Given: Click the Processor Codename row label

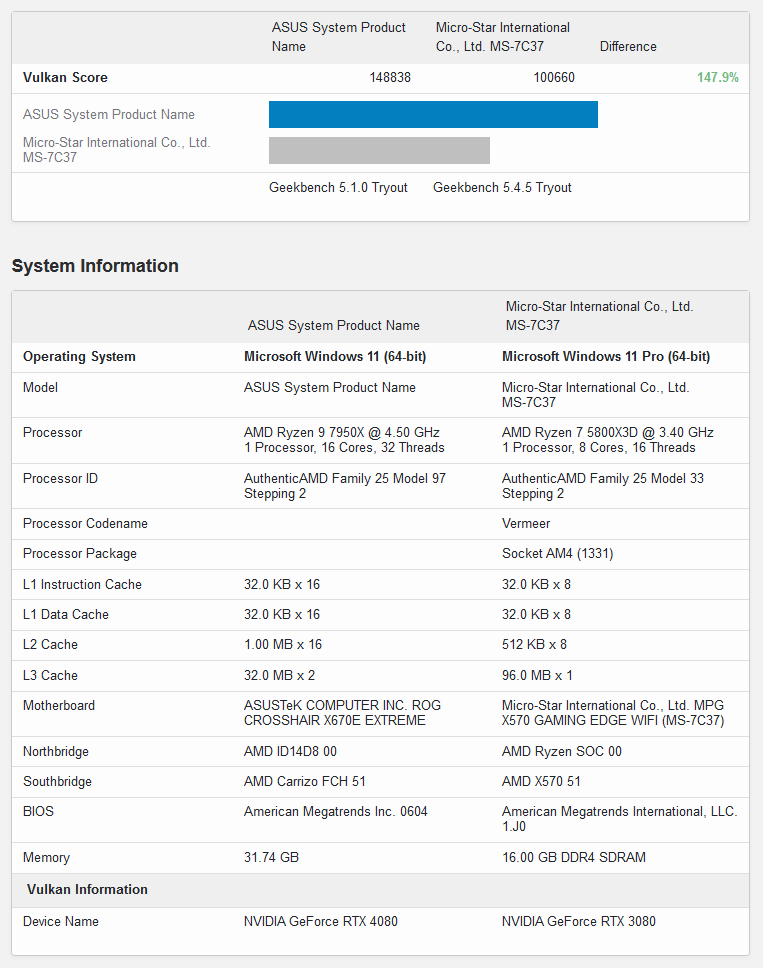Looking at the screenshot, I should 85,524.
